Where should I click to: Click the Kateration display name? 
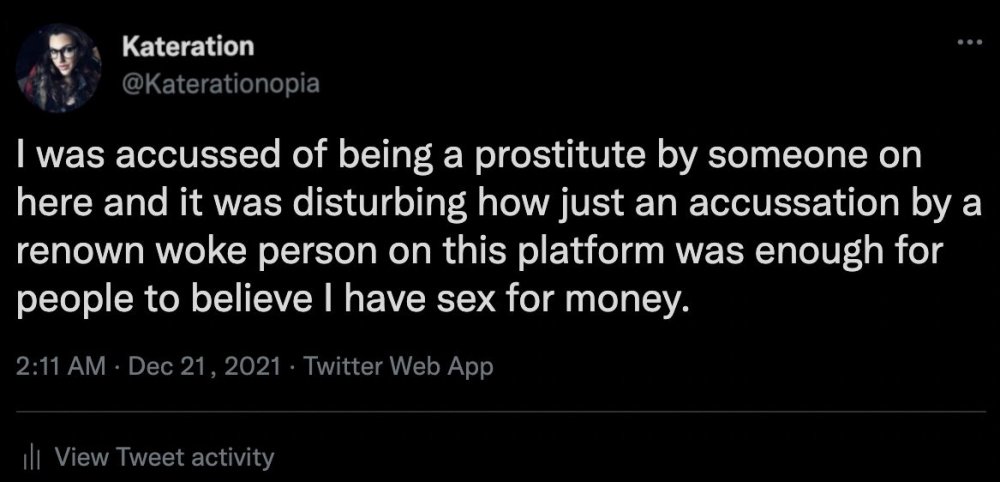(187, 46)
